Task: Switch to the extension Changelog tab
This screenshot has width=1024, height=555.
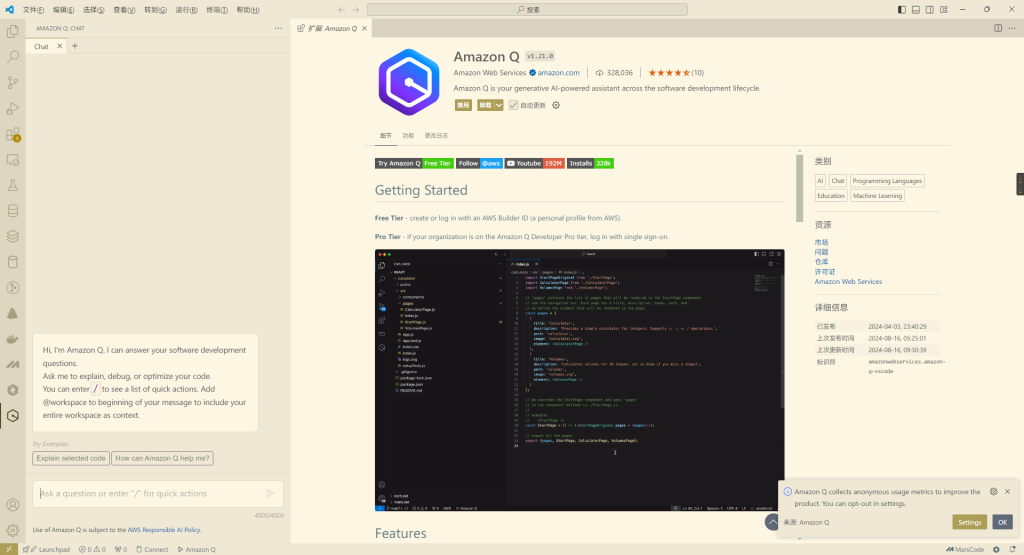Action: click(x=436, y=135)
